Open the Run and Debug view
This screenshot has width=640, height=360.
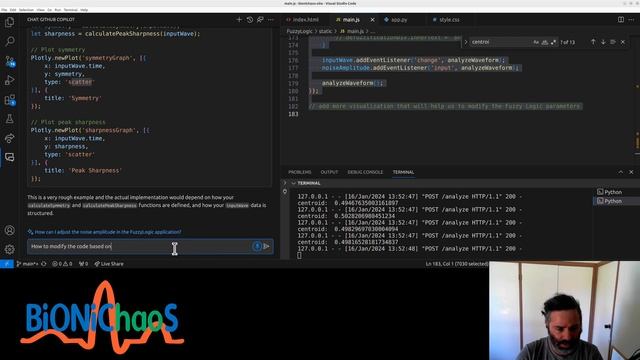click(x=9, y=80)
